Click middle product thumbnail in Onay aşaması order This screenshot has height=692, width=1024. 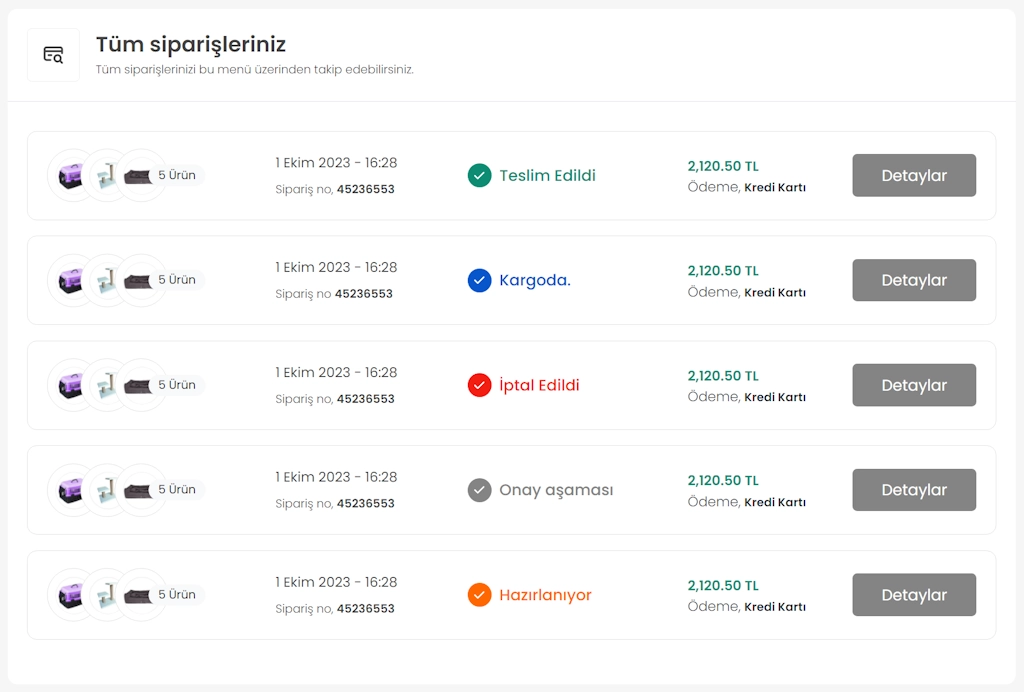pyautogui.click(x=106, y=490)
